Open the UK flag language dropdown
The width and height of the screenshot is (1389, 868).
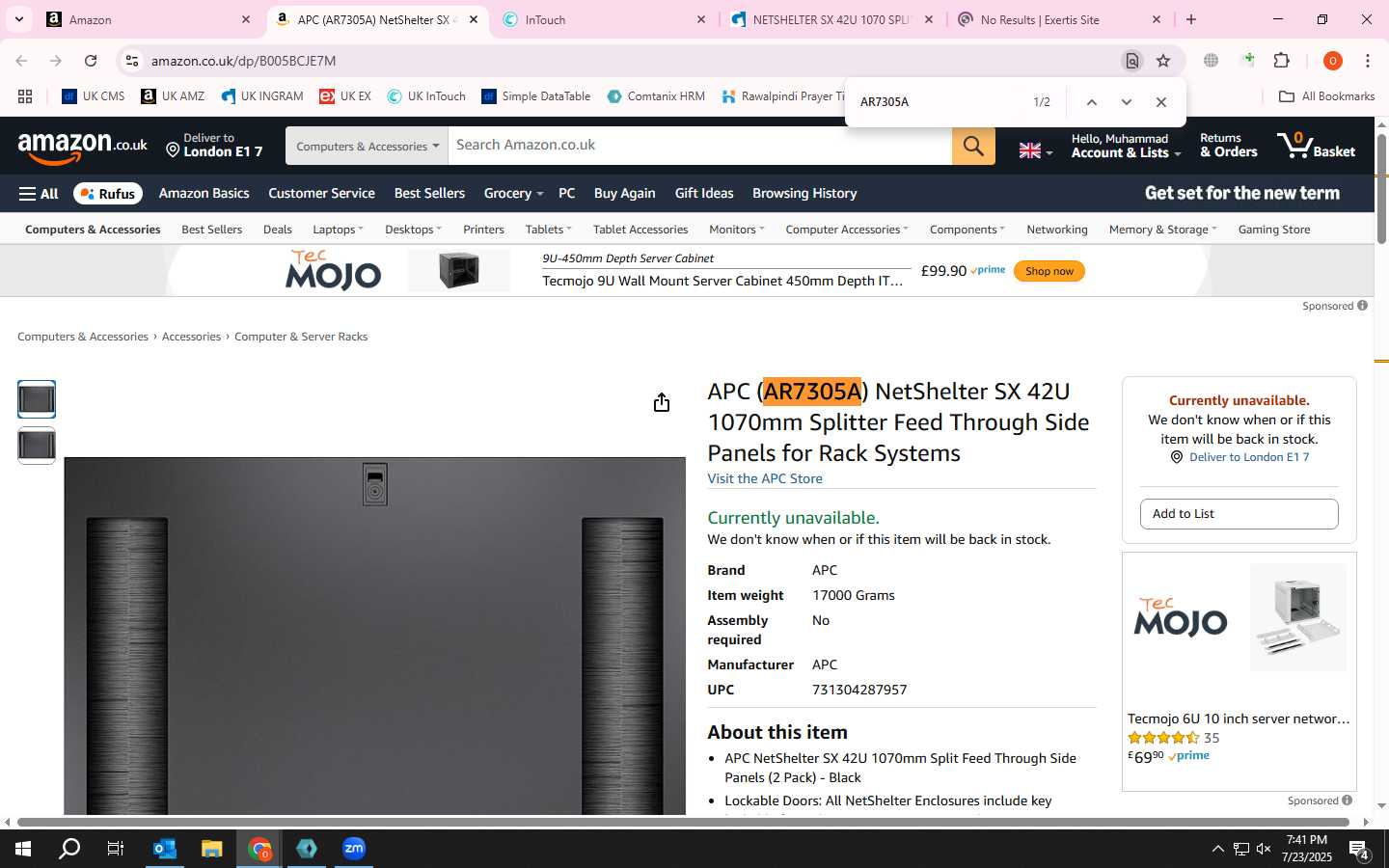click(1036, 150)
